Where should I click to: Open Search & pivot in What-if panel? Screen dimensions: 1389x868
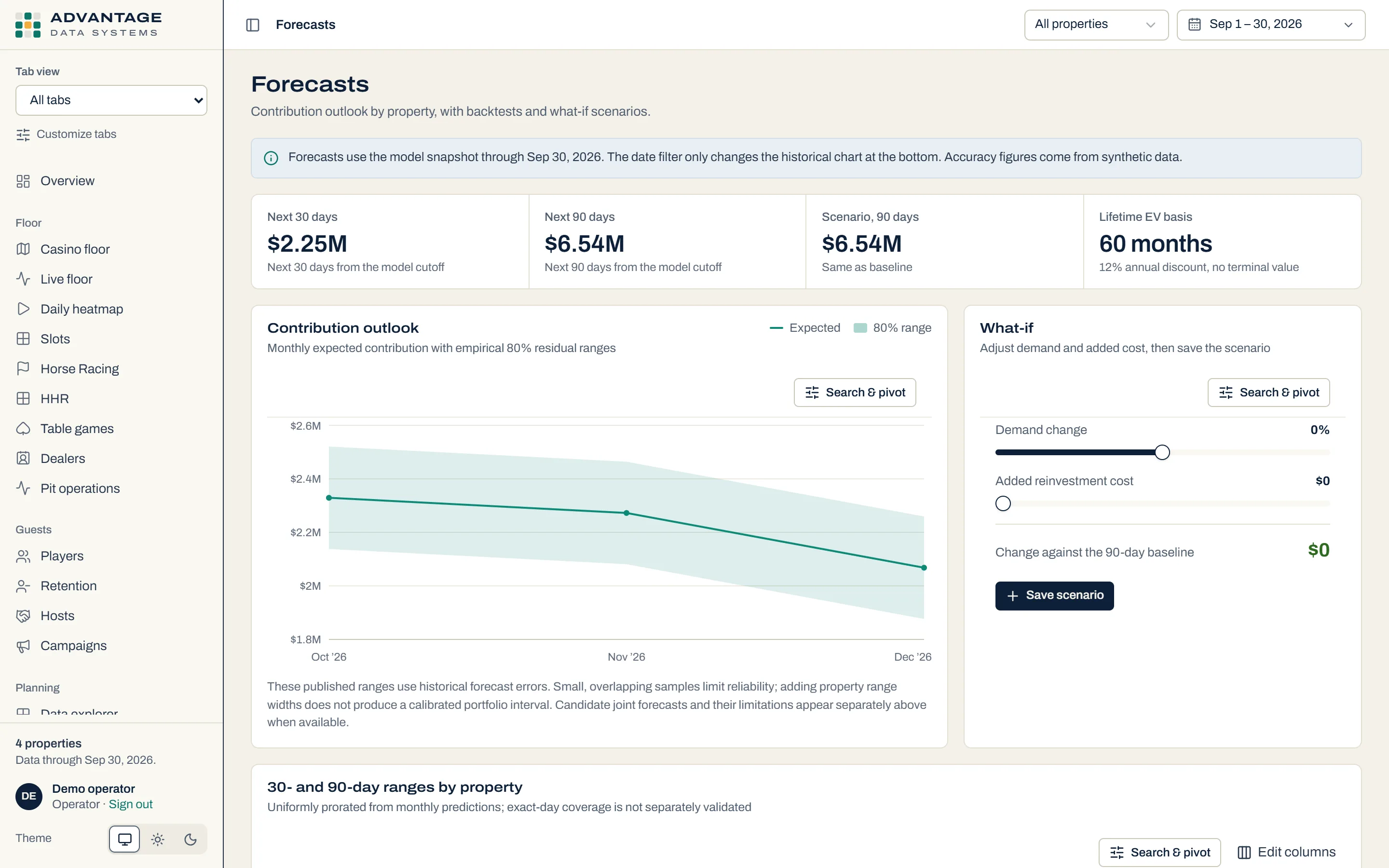(1268, 393)
